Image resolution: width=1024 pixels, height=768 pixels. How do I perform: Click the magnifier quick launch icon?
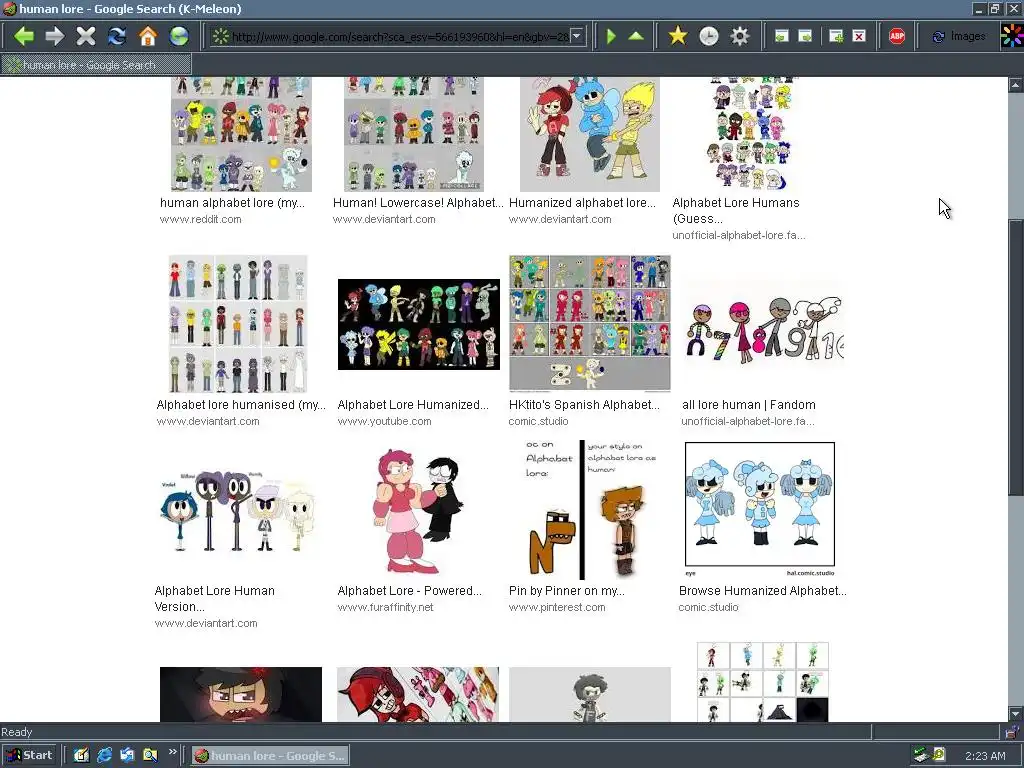tap(150, 756)
